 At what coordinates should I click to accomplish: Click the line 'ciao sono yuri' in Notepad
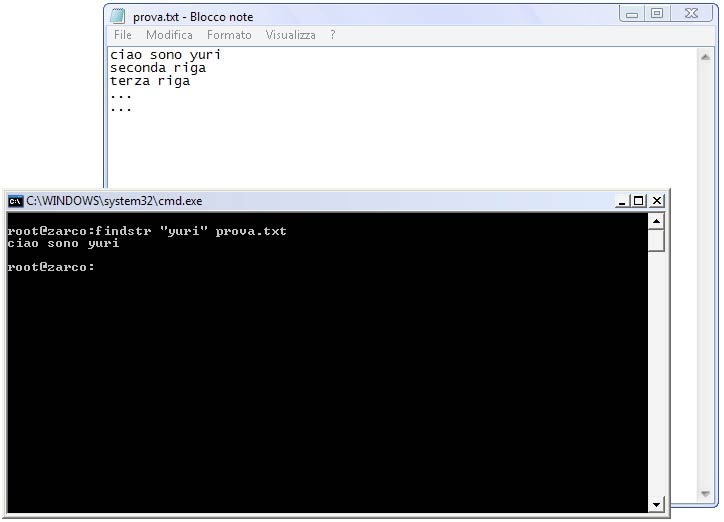pos(165,54)
